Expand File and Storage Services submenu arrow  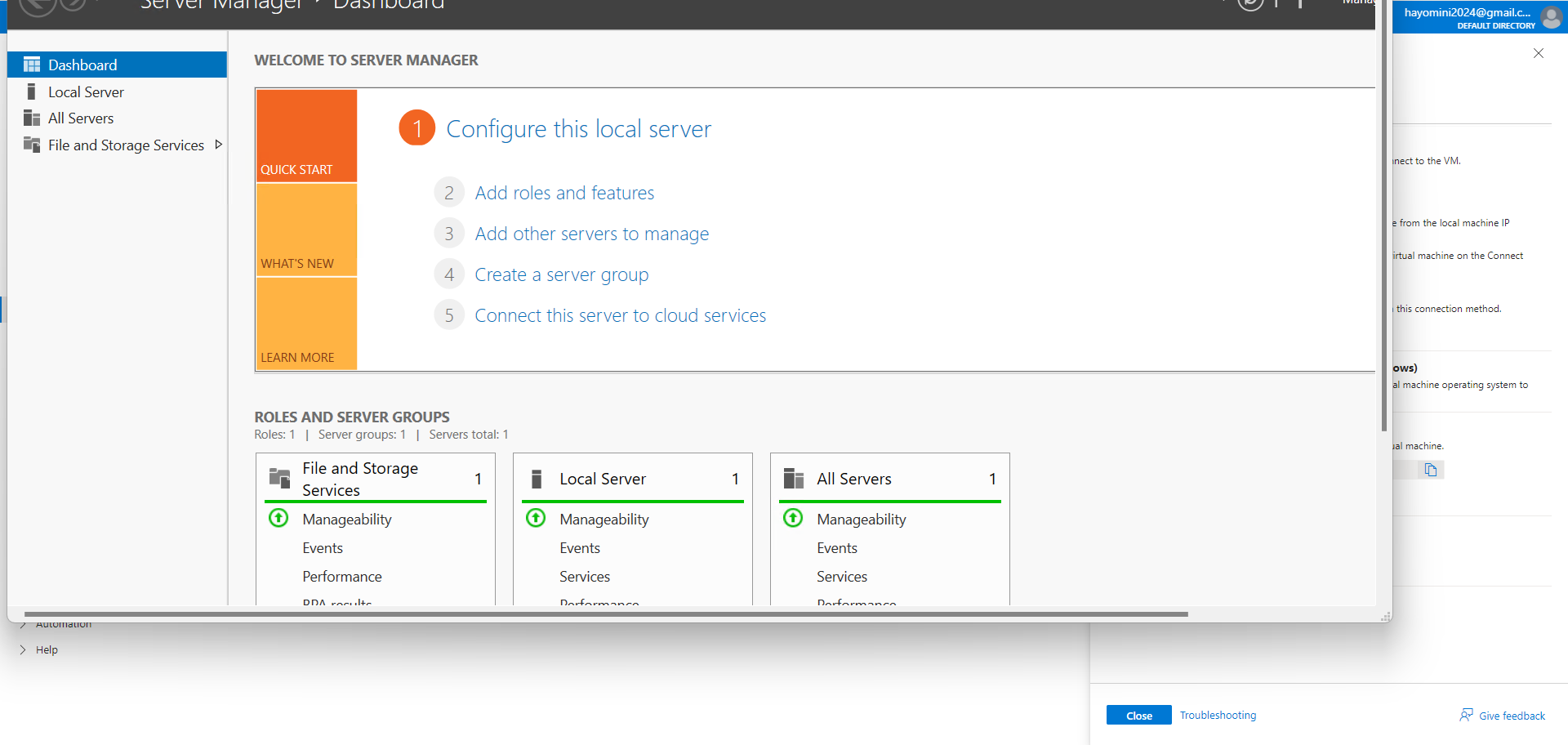pos(218,145)
